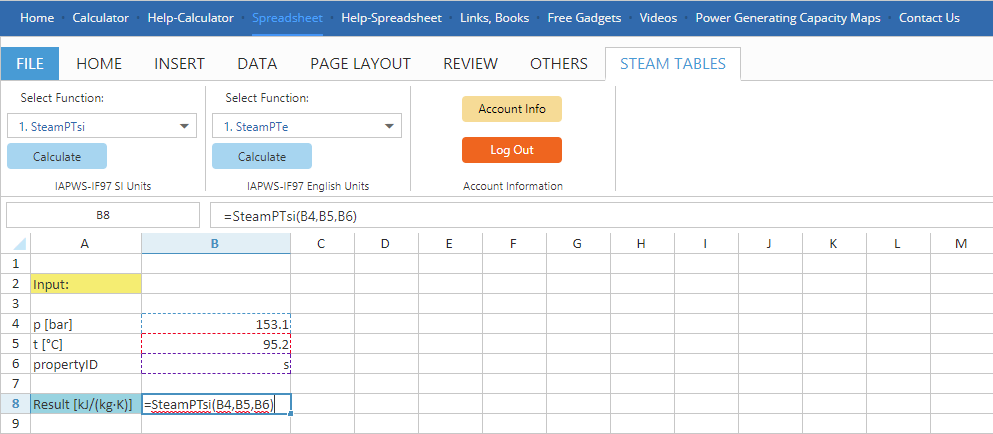The width and height of the screenshot is (993, 434).
Task: Click the formula bar input field
Action: (x=596, y=215)
